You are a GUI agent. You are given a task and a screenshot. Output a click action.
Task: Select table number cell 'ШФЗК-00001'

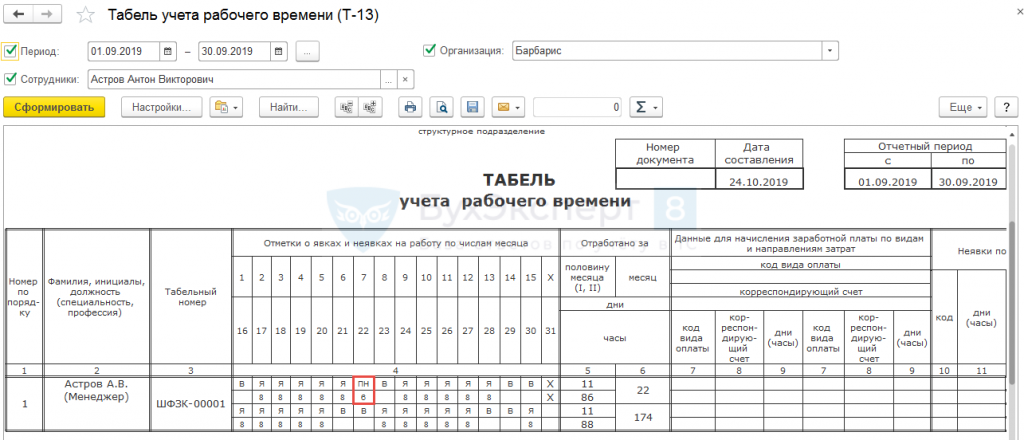coord(191,403)
